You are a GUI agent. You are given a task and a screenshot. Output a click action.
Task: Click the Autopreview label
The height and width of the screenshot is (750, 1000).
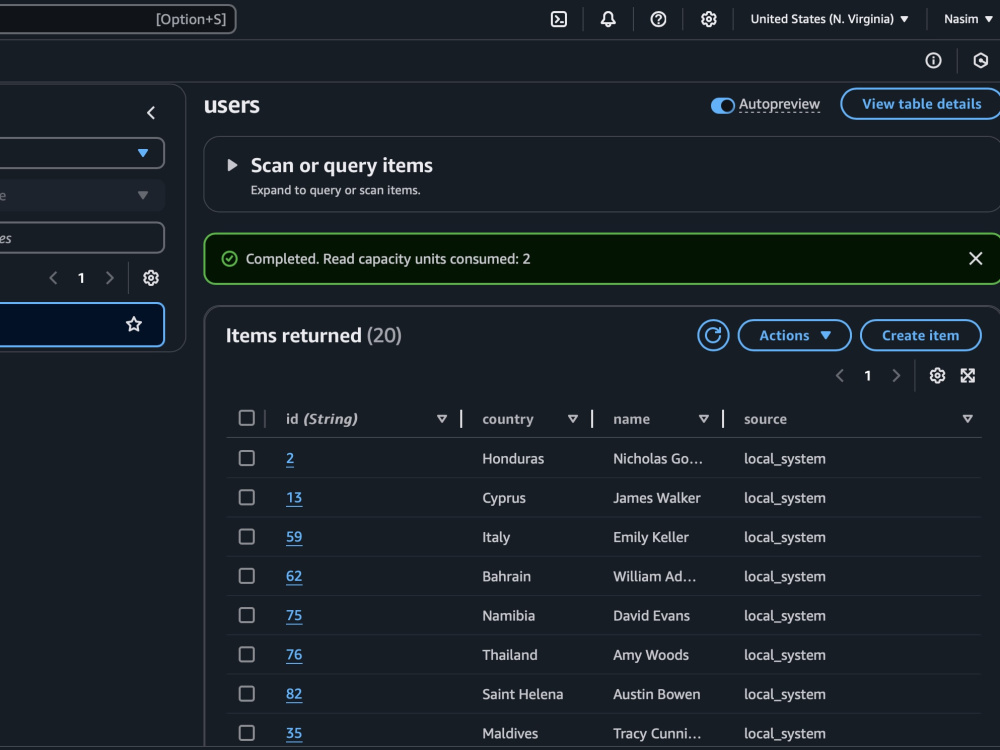tap(779, 105)
